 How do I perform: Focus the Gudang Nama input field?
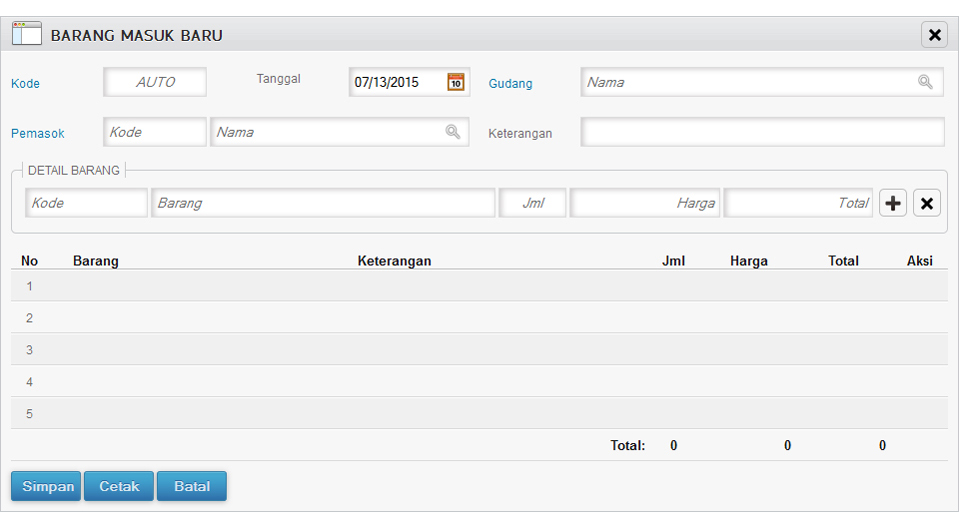pos(762,82)
